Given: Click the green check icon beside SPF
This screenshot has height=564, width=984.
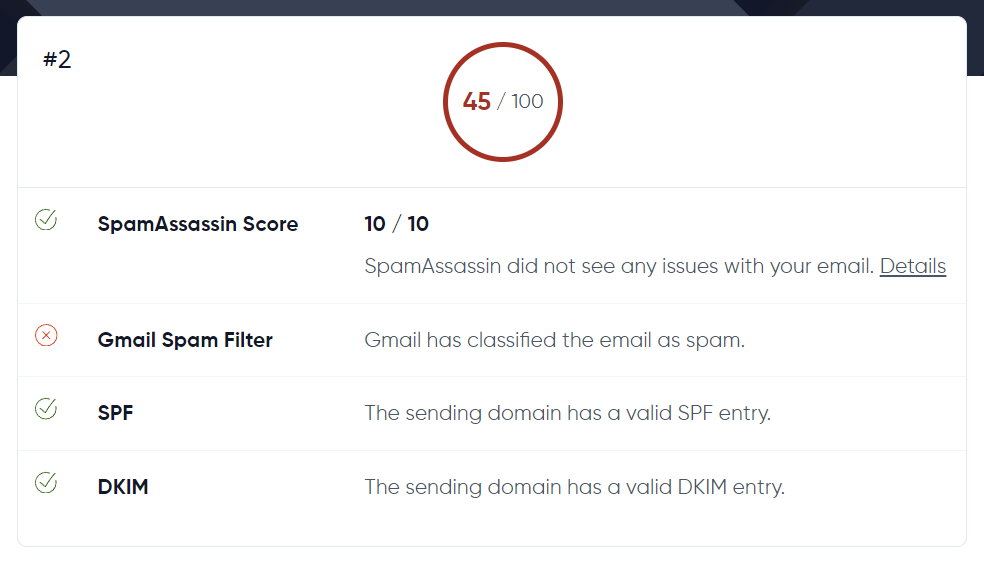Looking at the screenshot, I should tap(46, 408).
